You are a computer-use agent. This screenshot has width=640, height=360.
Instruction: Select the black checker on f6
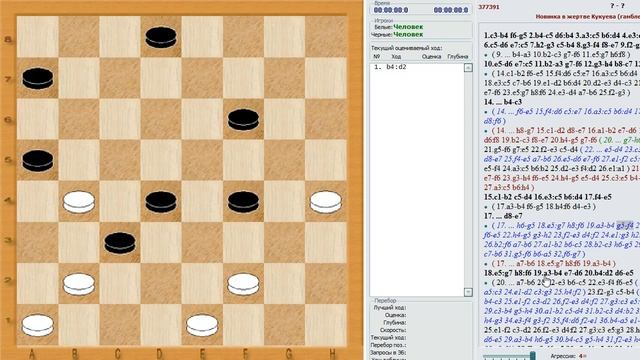pyautogui.click(x=243, y=119)
